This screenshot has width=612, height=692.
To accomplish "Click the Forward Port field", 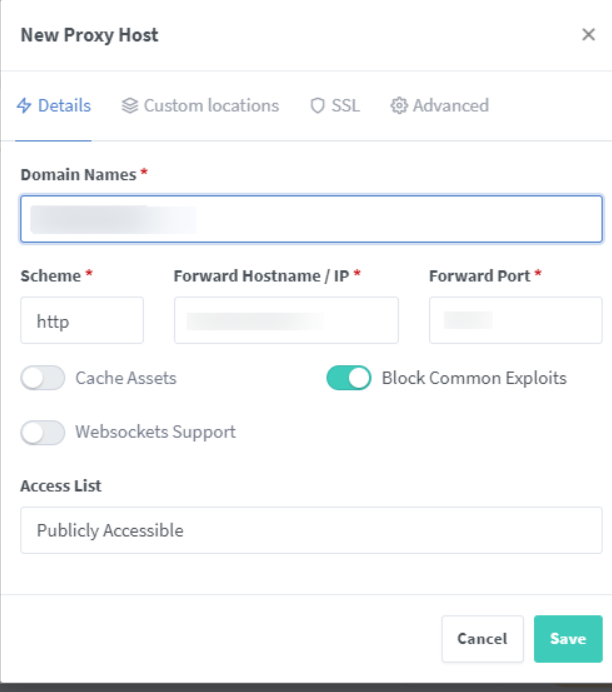I will tap(515, 320).
